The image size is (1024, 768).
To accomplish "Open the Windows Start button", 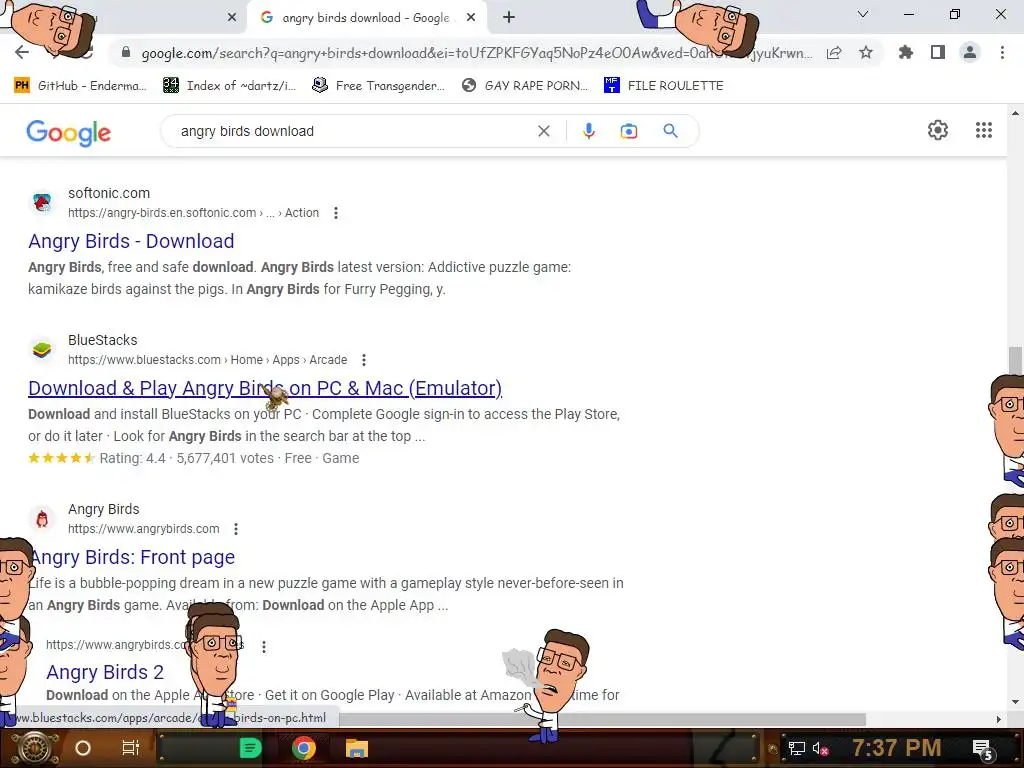I will (35, 748).
